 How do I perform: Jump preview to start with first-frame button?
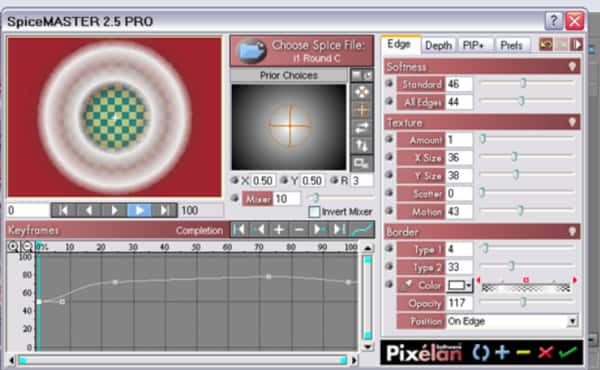tap(64, 210)
